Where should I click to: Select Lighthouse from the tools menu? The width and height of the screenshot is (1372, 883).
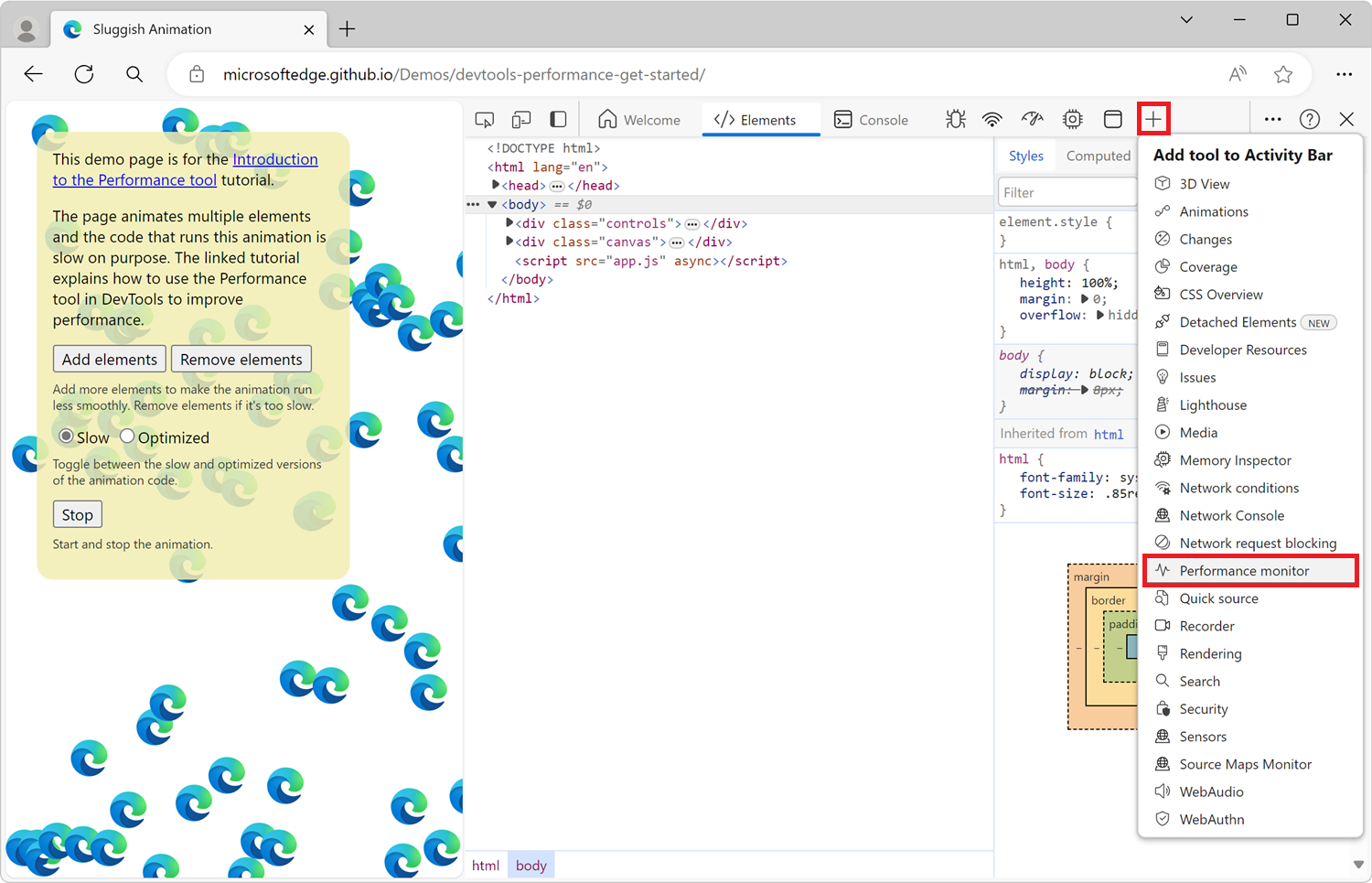coord(1250,405)
